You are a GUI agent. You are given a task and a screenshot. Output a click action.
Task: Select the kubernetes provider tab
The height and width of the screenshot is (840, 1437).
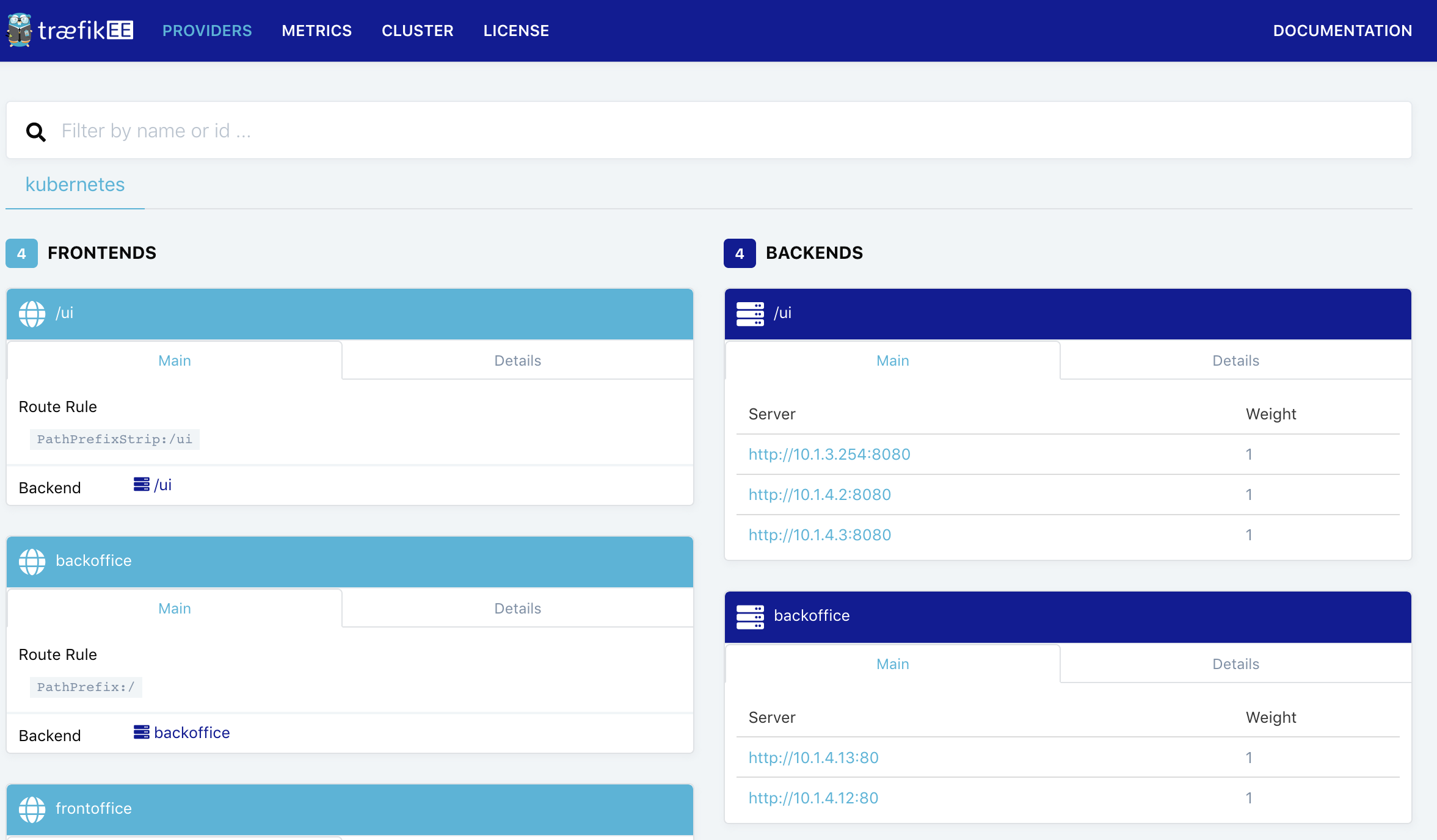click(x=75, y=184)
